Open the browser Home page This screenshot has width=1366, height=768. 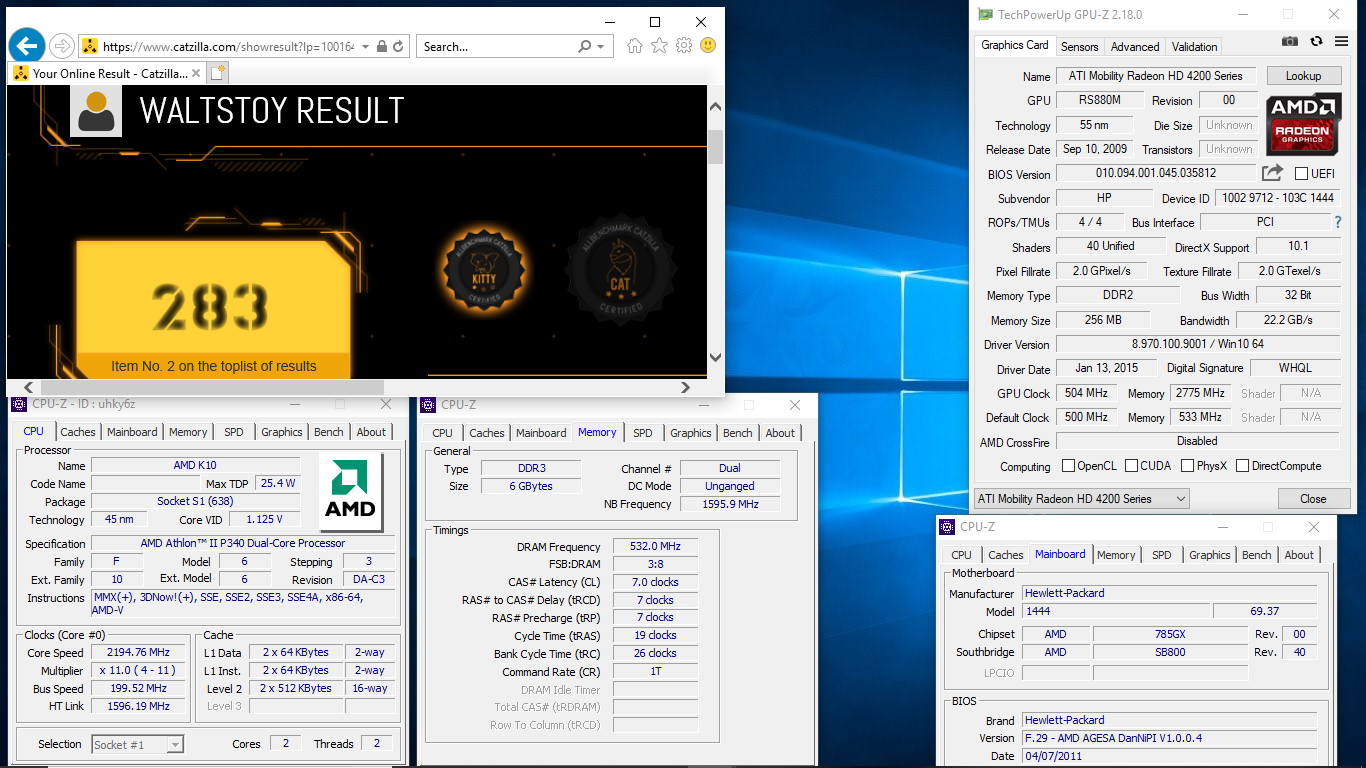click(634, 45)
